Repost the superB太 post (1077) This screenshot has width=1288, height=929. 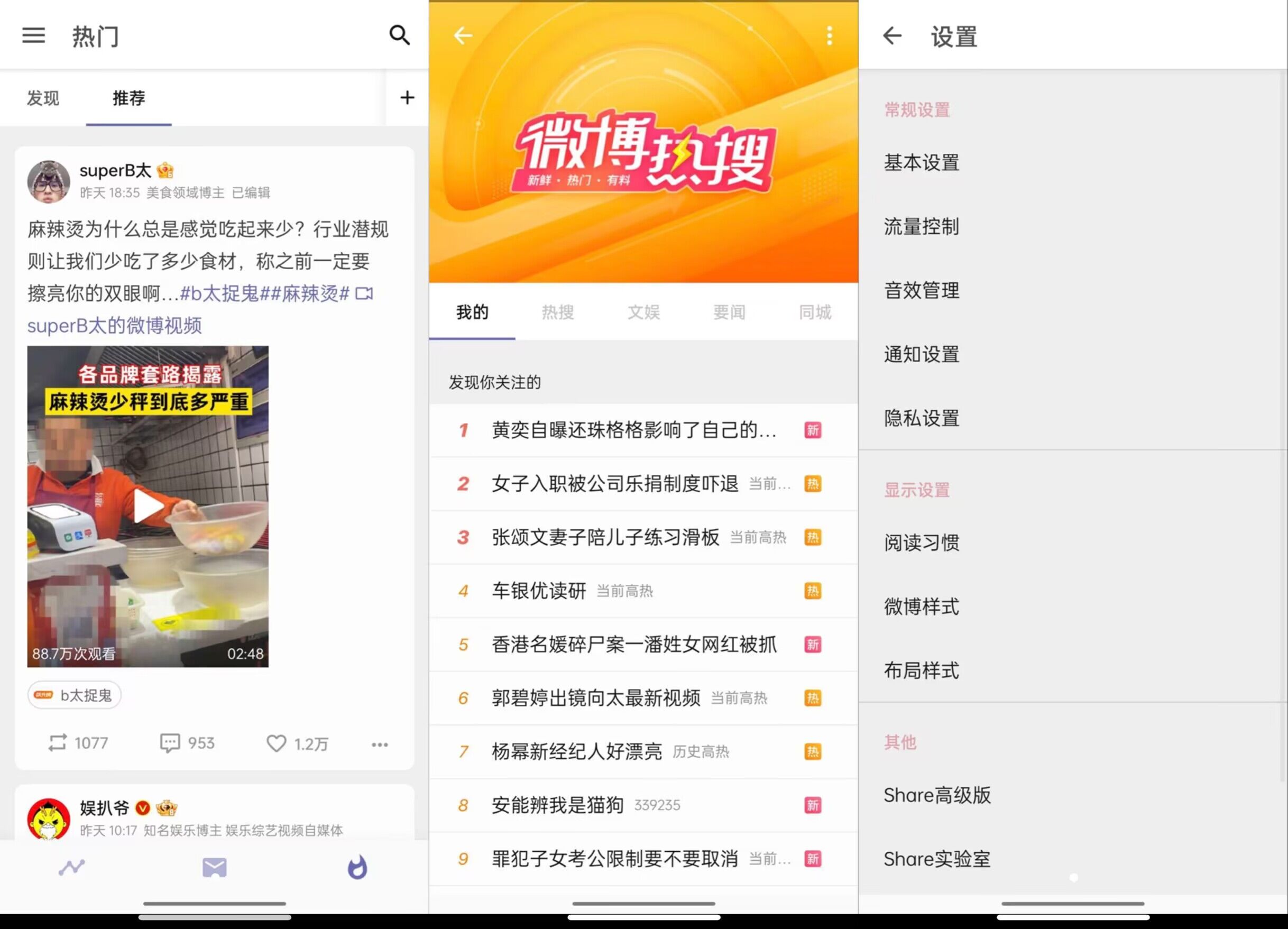pos(57,743)
